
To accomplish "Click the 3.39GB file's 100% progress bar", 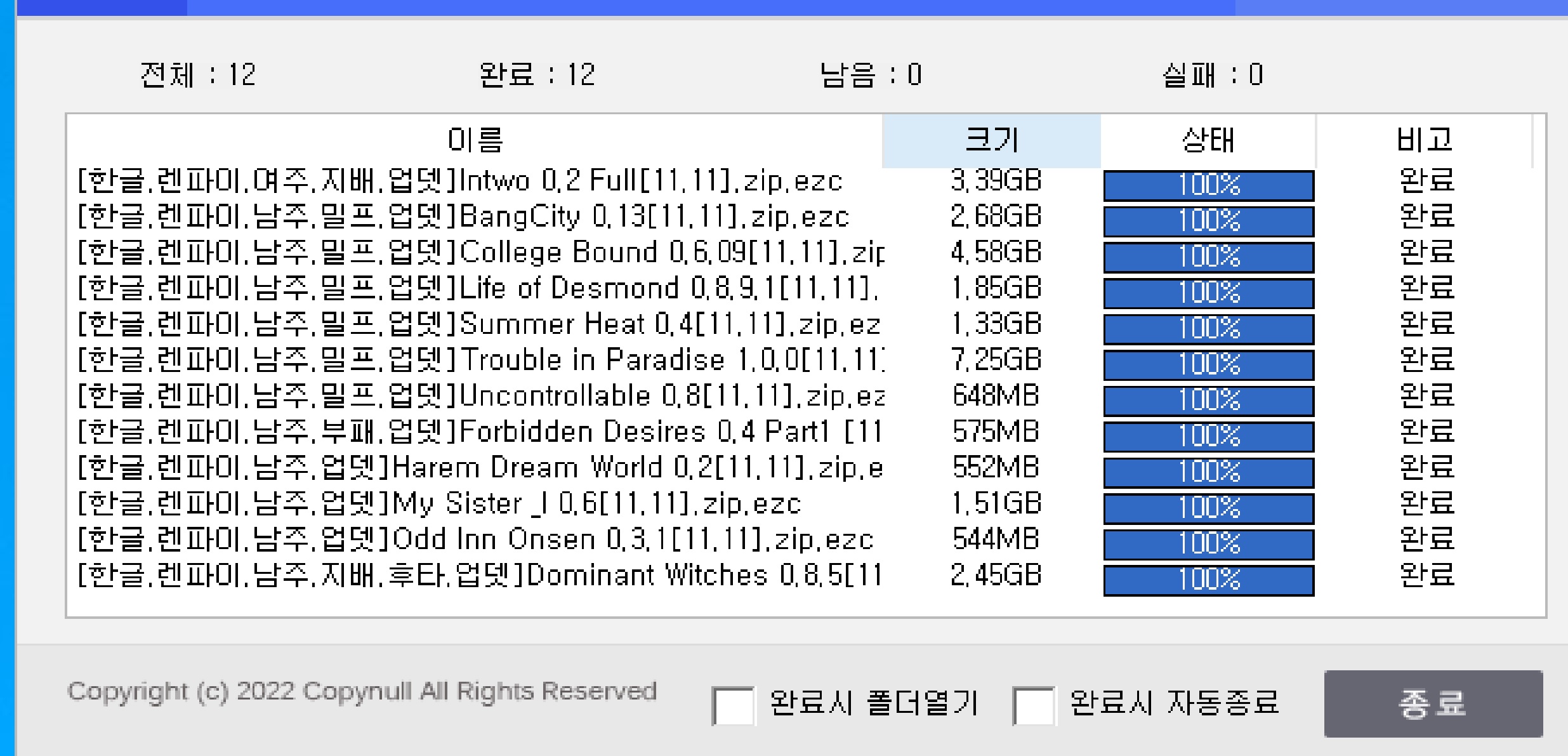I will tap(1208, 185).
